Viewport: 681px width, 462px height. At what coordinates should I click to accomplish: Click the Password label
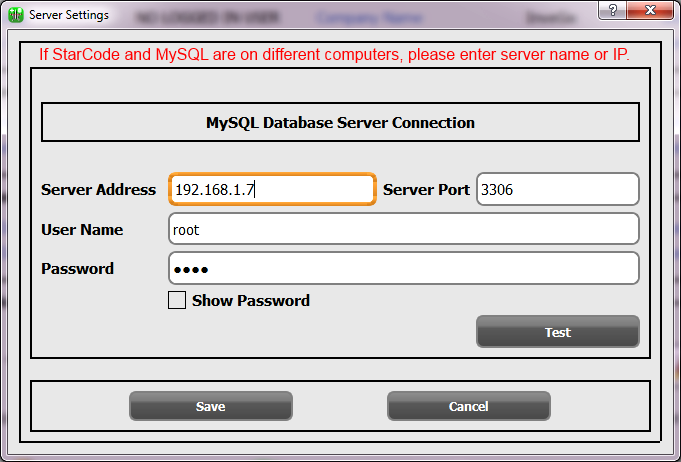pos(77,268)
